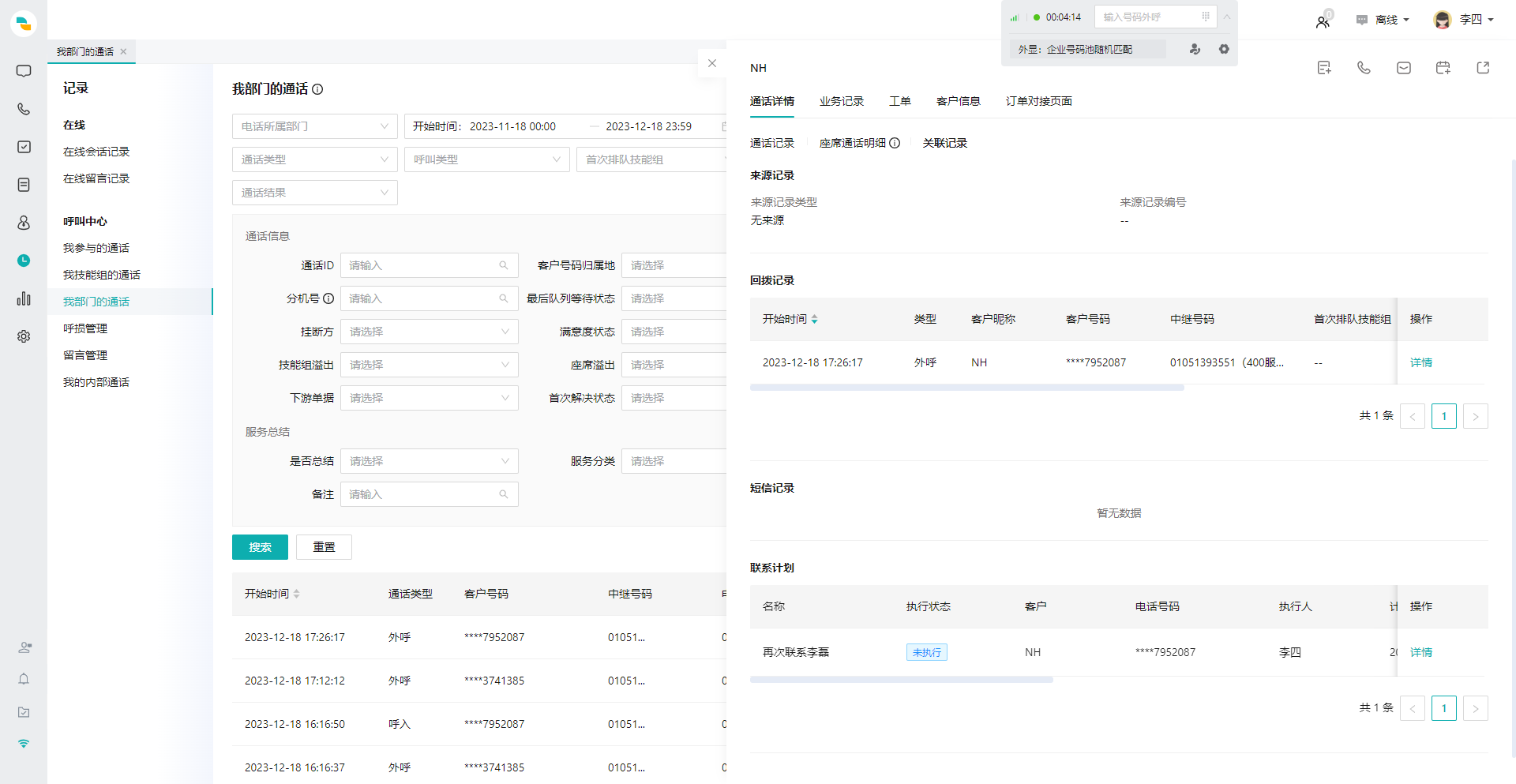Click the user status icon near sidebar bottom
The width and height of the screenshot is (1516, 784).
24,647
